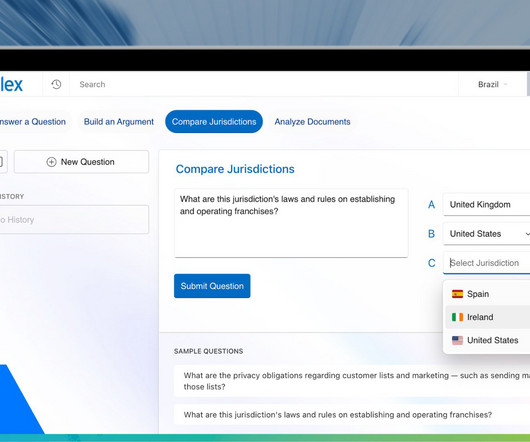Screen dimensions: 530x442
Task: Open the Analyze Documents tab
Action: [x=312, y=122]
